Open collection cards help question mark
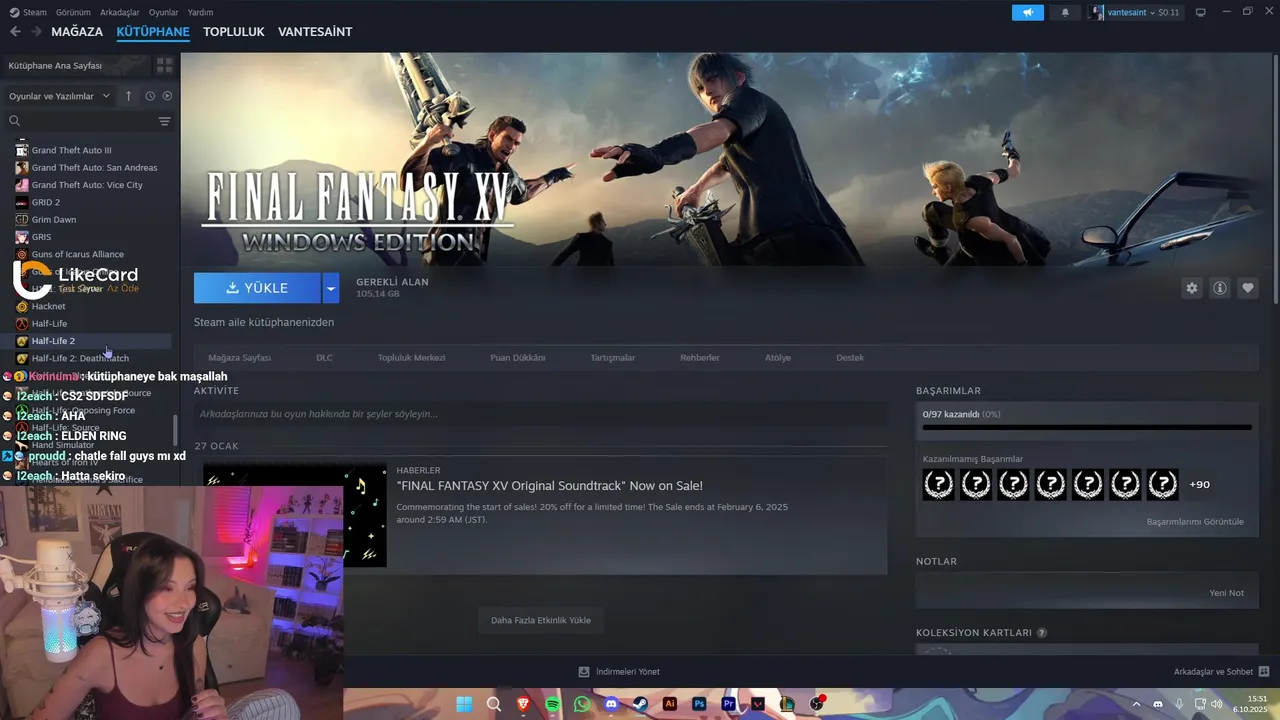The width and height of the screenshot is (1280, 720). [1042, 633]
